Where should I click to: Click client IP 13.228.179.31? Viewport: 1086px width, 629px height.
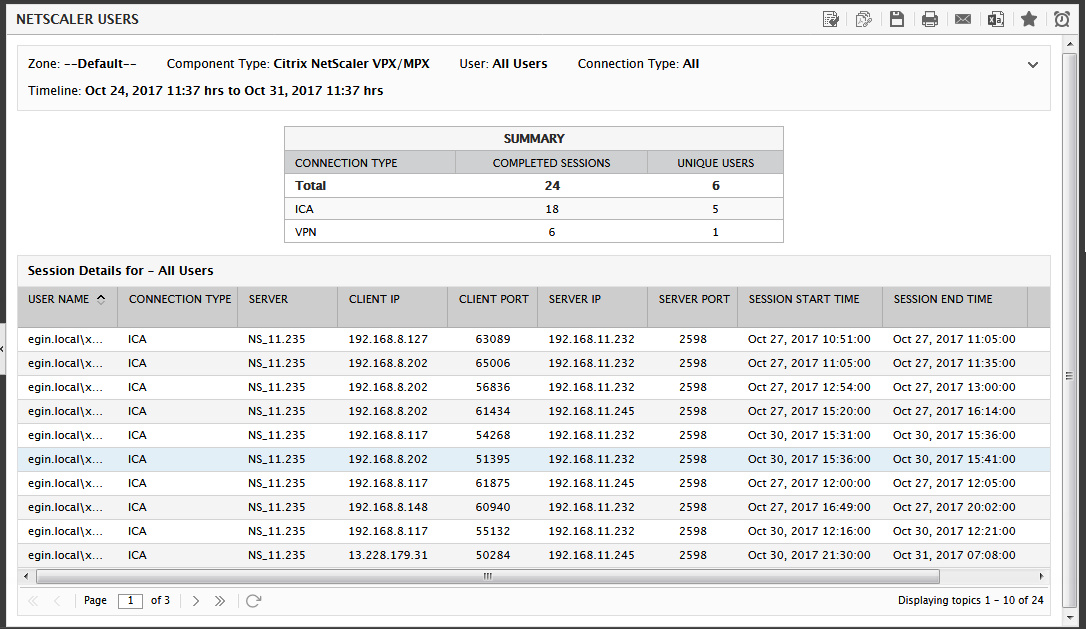click(388, 556)
